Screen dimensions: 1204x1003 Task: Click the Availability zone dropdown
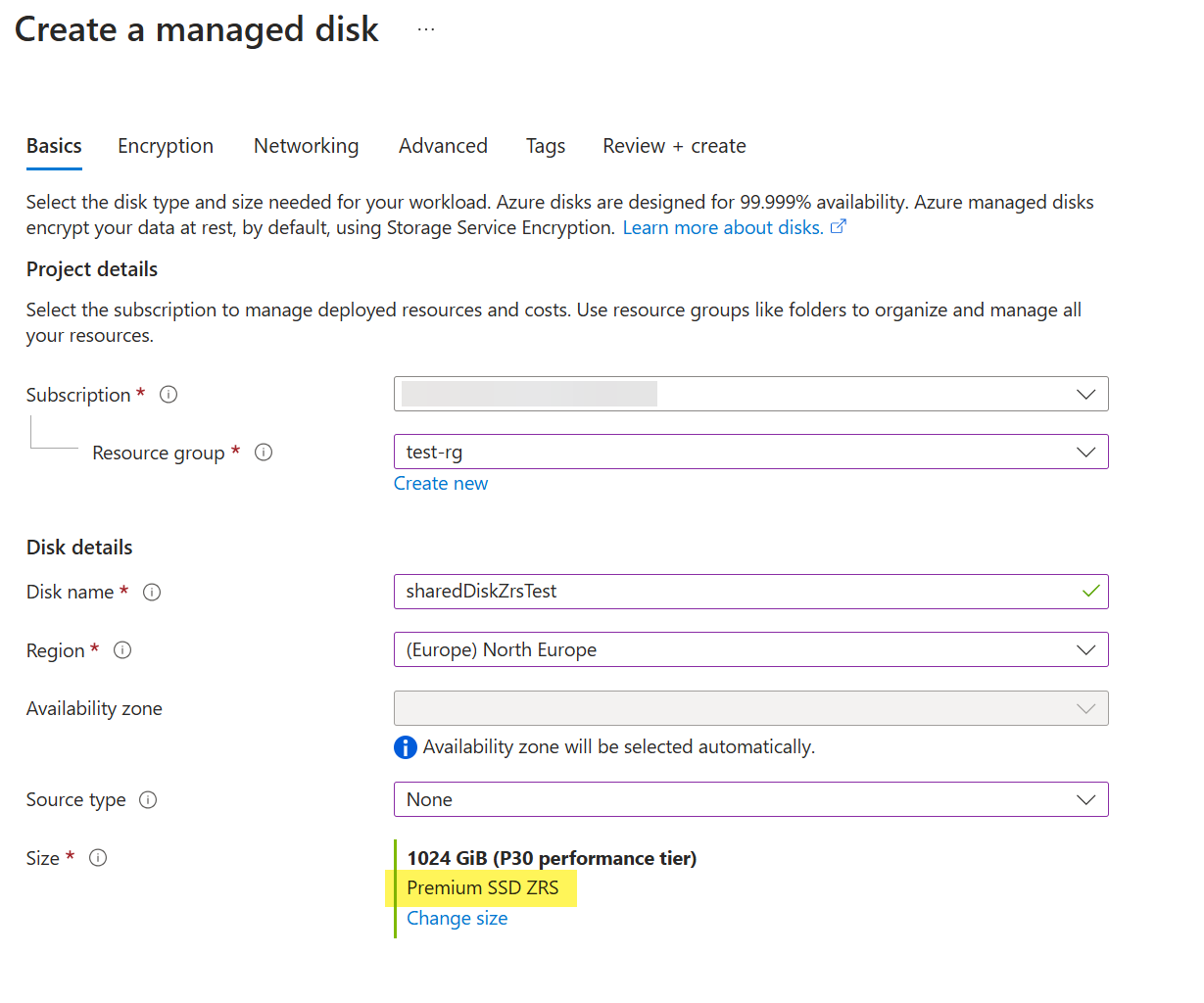750,708
